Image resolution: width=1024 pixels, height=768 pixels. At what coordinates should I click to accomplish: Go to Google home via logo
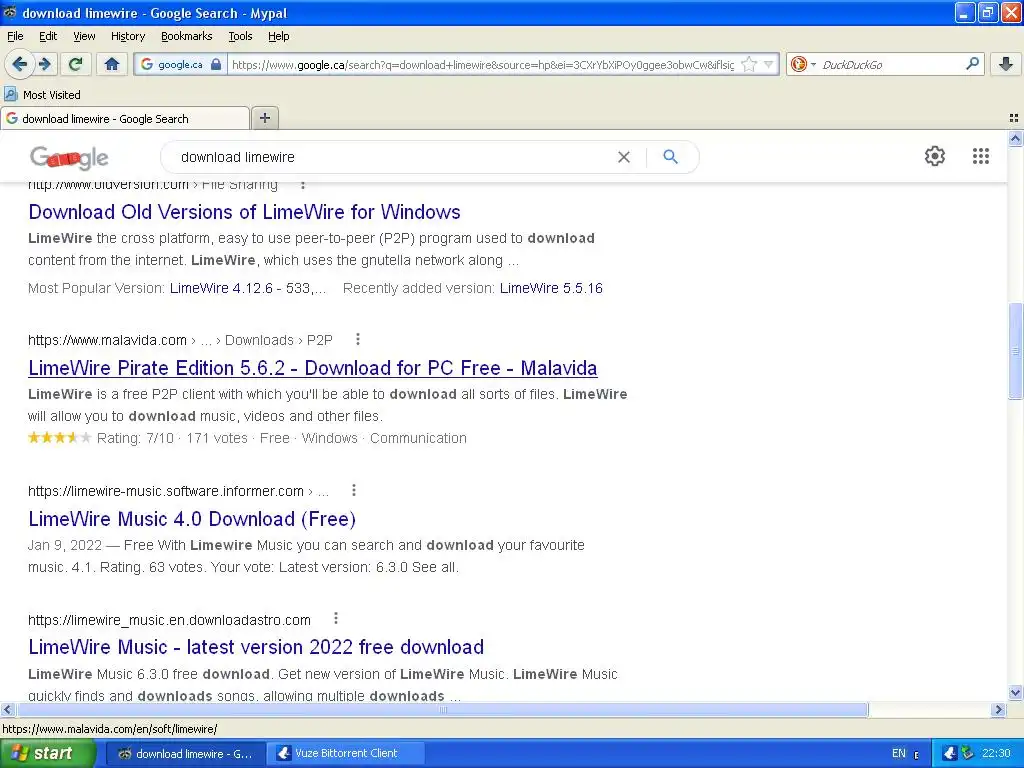69,157
